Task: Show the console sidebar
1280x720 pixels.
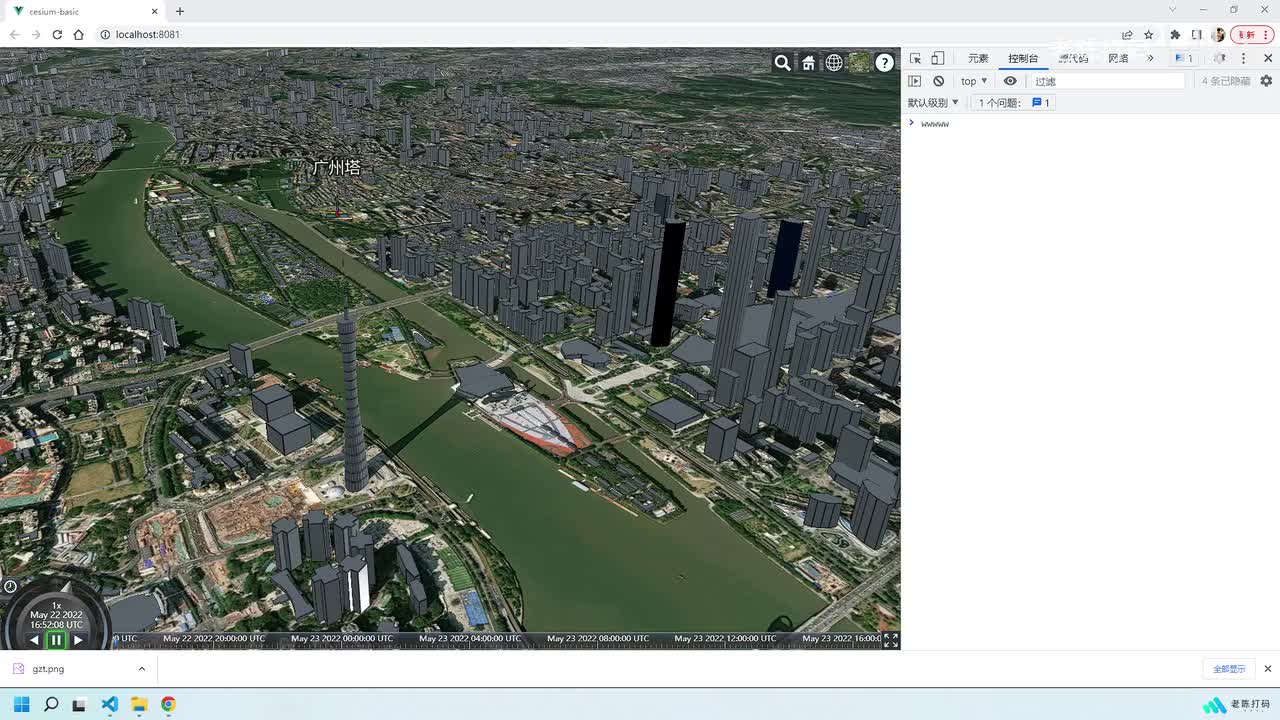Action: pyautogui.click(x=915, y=81)
